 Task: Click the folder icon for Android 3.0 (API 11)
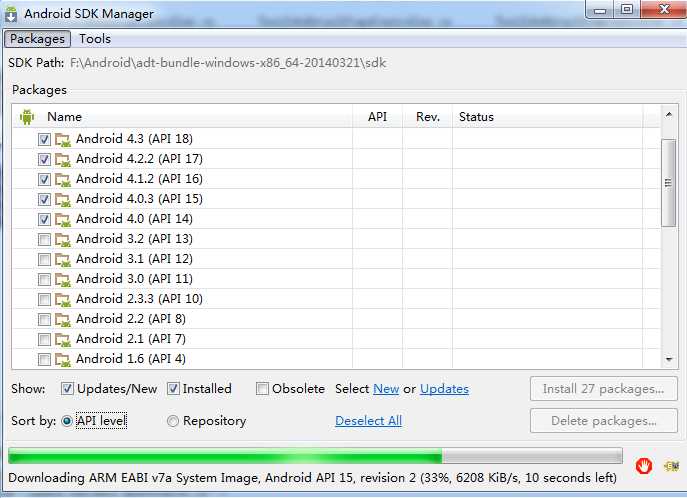pos(63,280)
